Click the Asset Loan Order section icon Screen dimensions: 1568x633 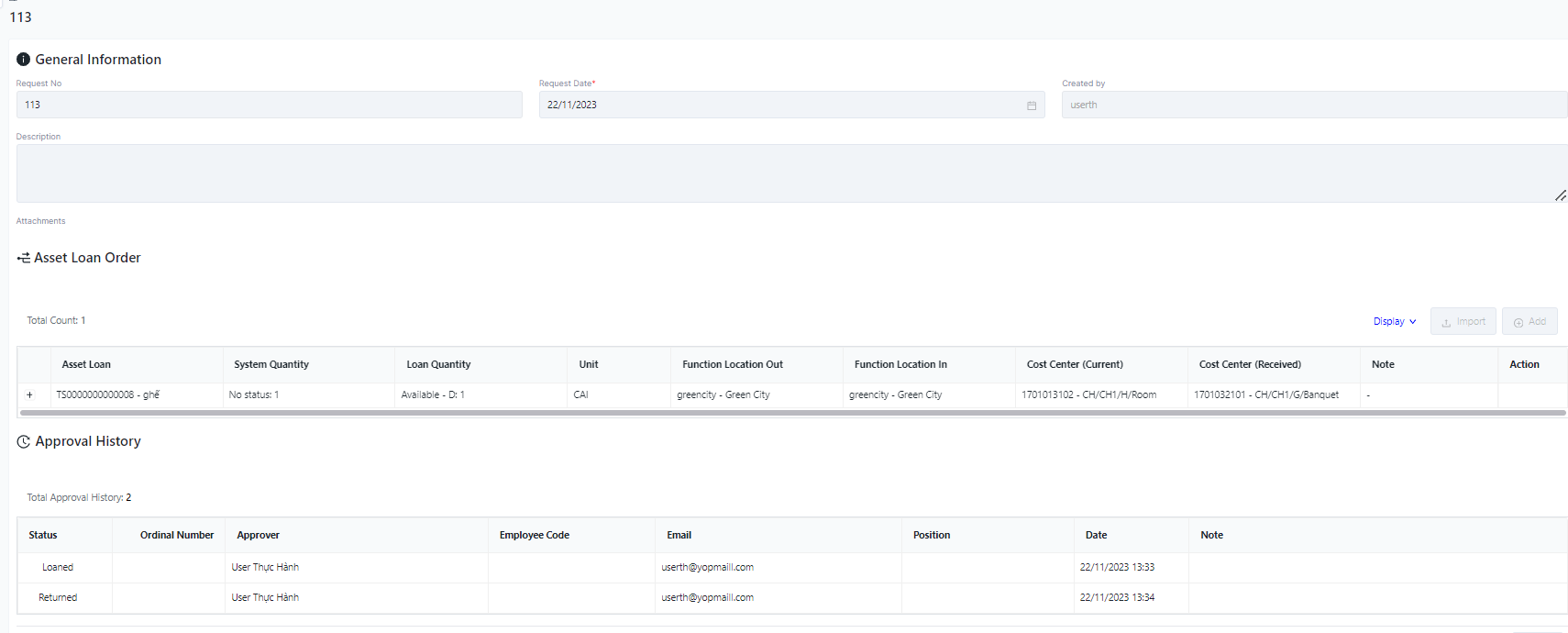click(x=24, y=258)
